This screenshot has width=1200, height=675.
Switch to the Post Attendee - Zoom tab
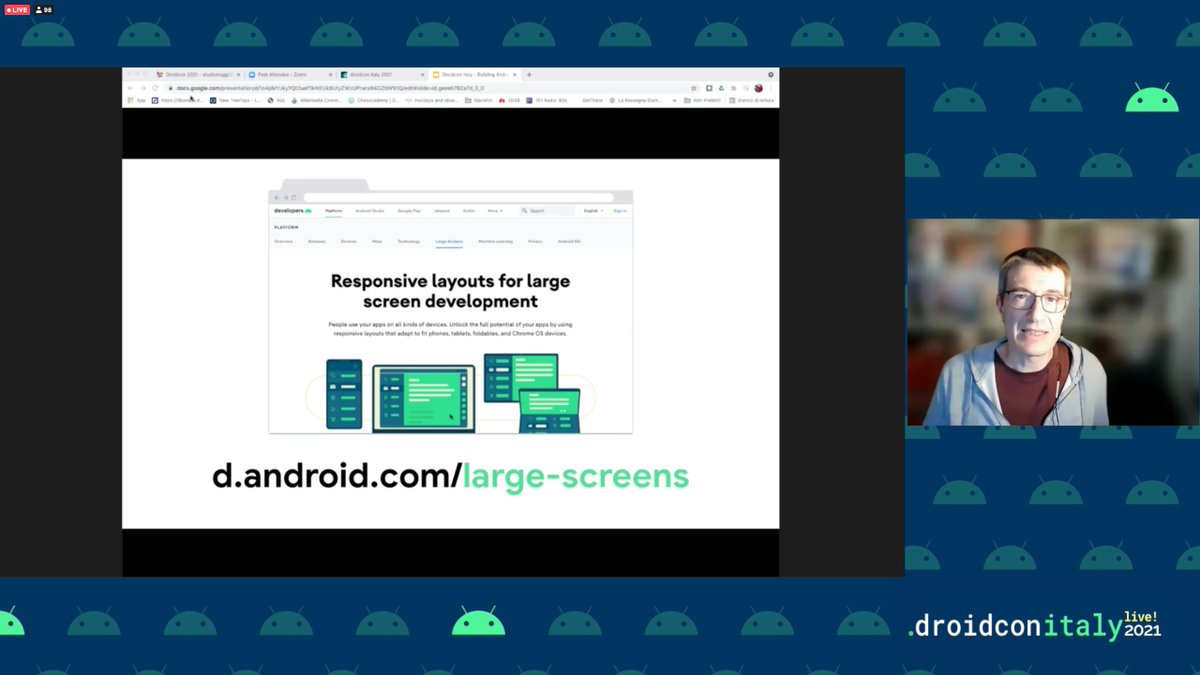tap(289, 75)
